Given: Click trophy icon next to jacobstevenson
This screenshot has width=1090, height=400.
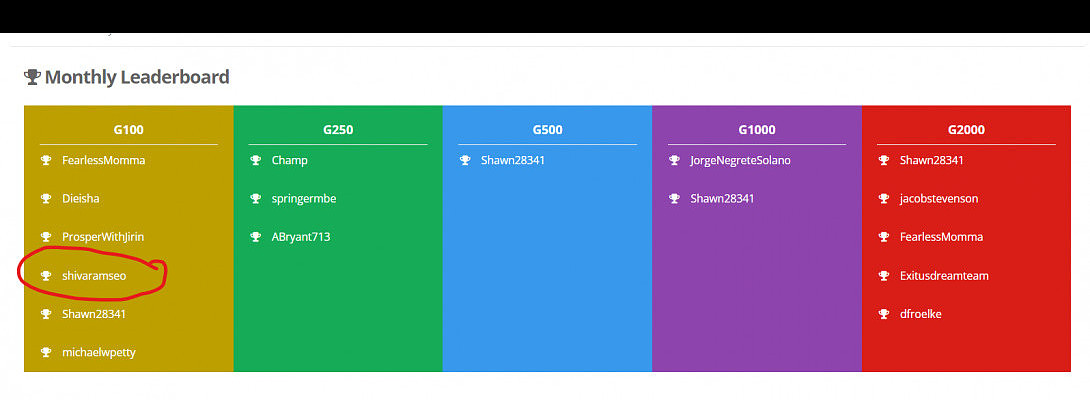Looking at the screenshot, I should point(884,199).
